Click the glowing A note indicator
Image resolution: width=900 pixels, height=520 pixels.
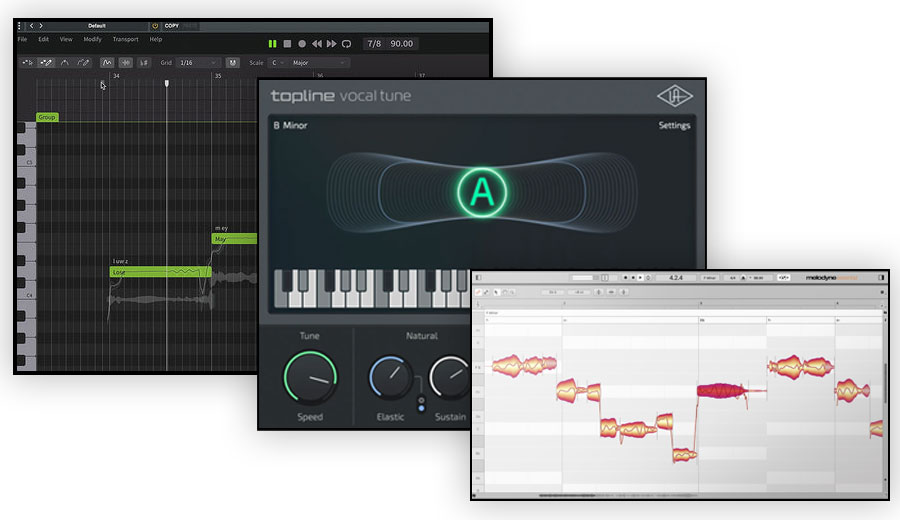(482, 192)
